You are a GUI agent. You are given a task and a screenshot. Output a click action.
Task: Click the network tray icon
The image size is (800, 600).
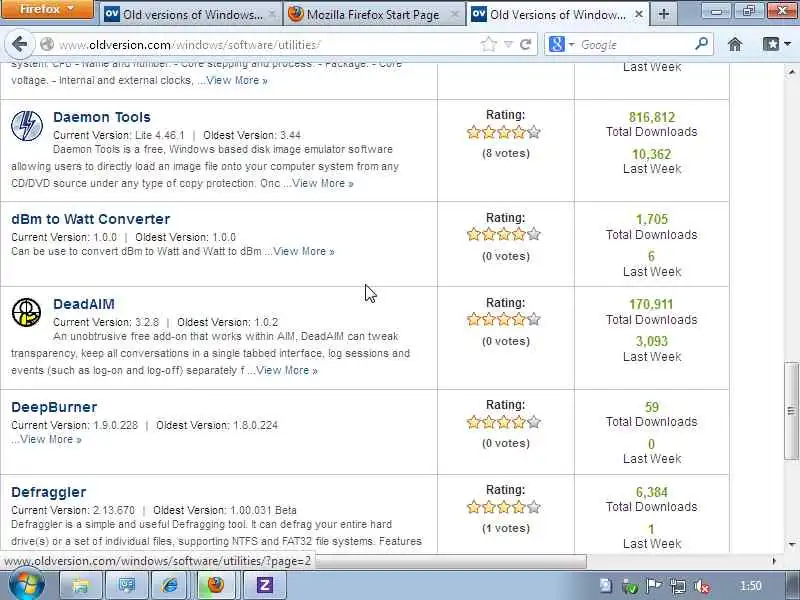point(678,586)
